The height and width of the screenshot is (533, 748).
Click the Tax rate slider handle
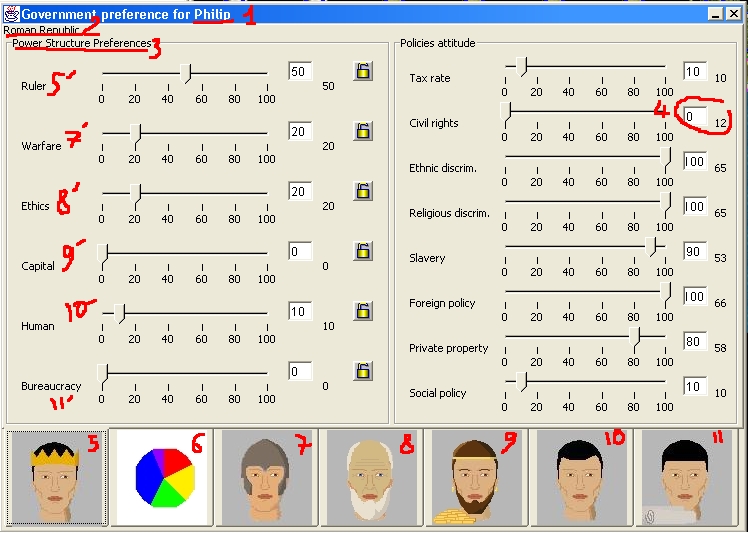tap(522, 67)
